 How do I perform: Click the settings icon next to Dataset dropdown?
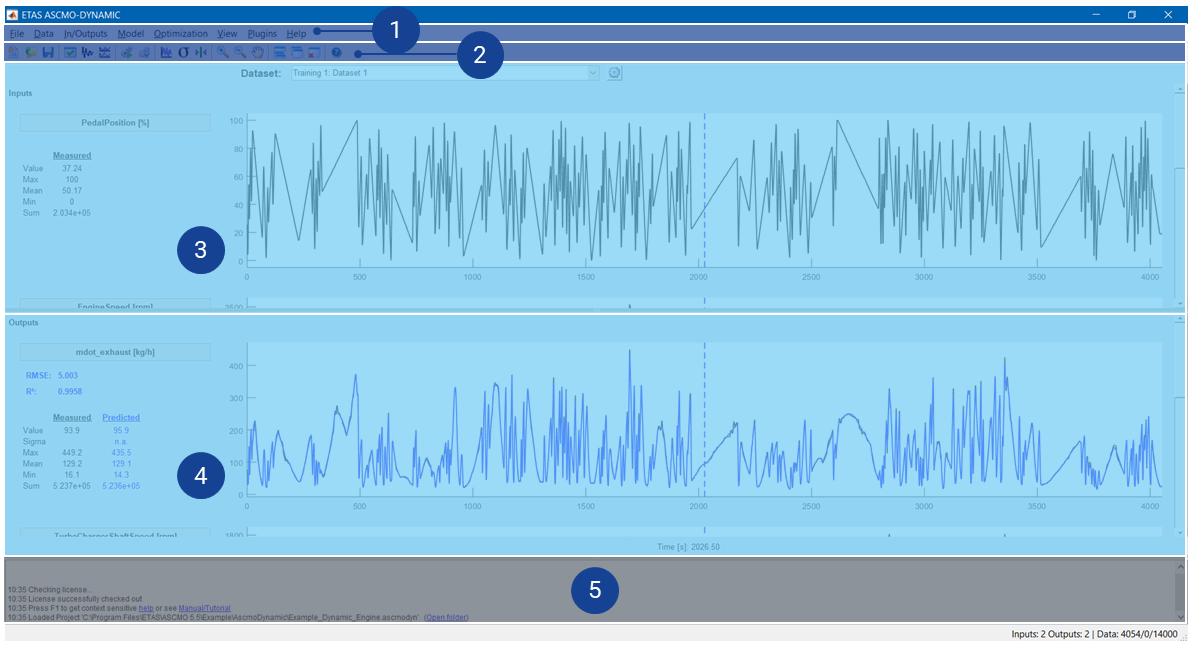[x=614, y=73]
